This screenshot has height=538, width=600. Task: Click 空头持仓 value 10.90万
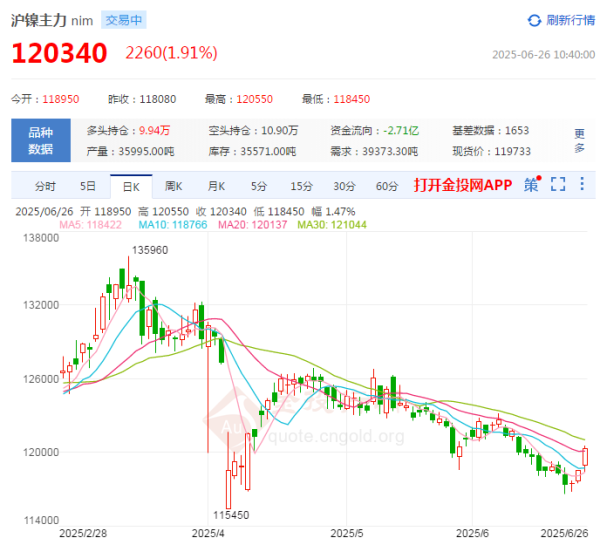(x=280, y=130)
